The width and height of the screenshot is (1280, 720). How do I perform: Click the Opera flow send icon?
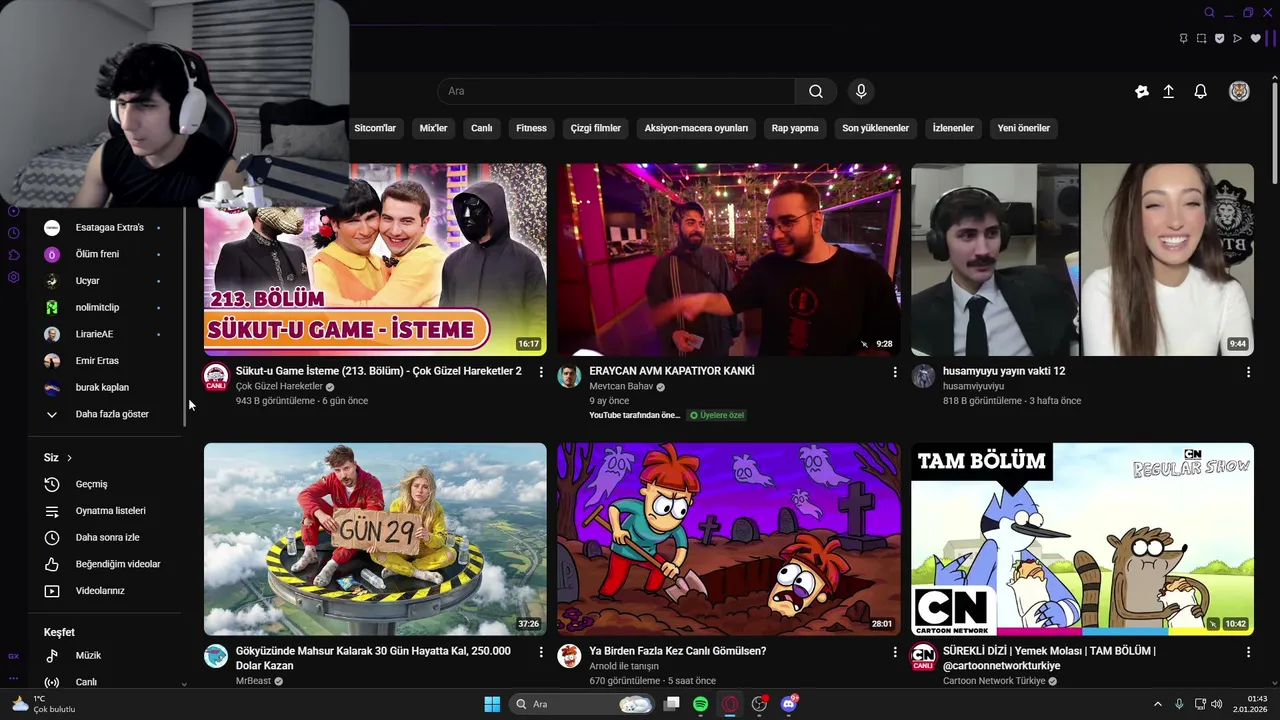tap(1237, 39)
